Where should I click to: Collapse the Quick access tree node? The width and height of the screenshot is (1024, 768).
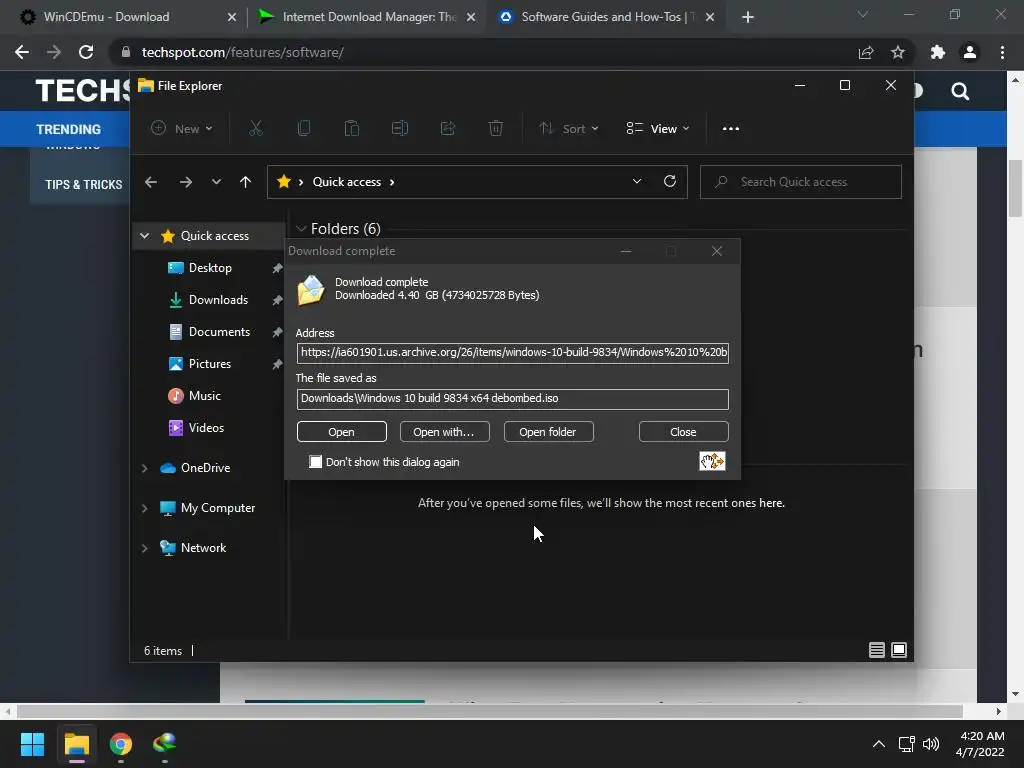pyautogui.click(x=145, y=236)
